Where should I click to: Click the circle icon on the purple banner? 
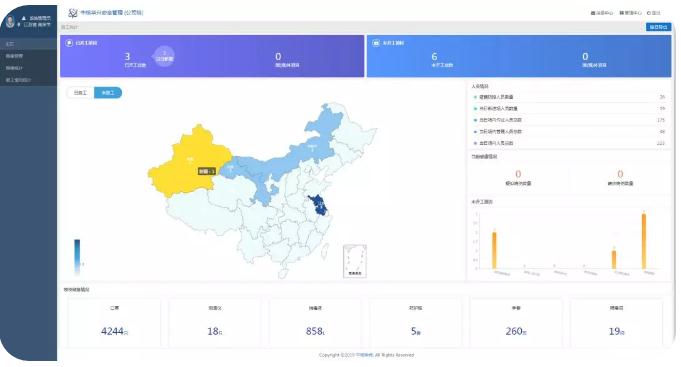pos(69,43)
